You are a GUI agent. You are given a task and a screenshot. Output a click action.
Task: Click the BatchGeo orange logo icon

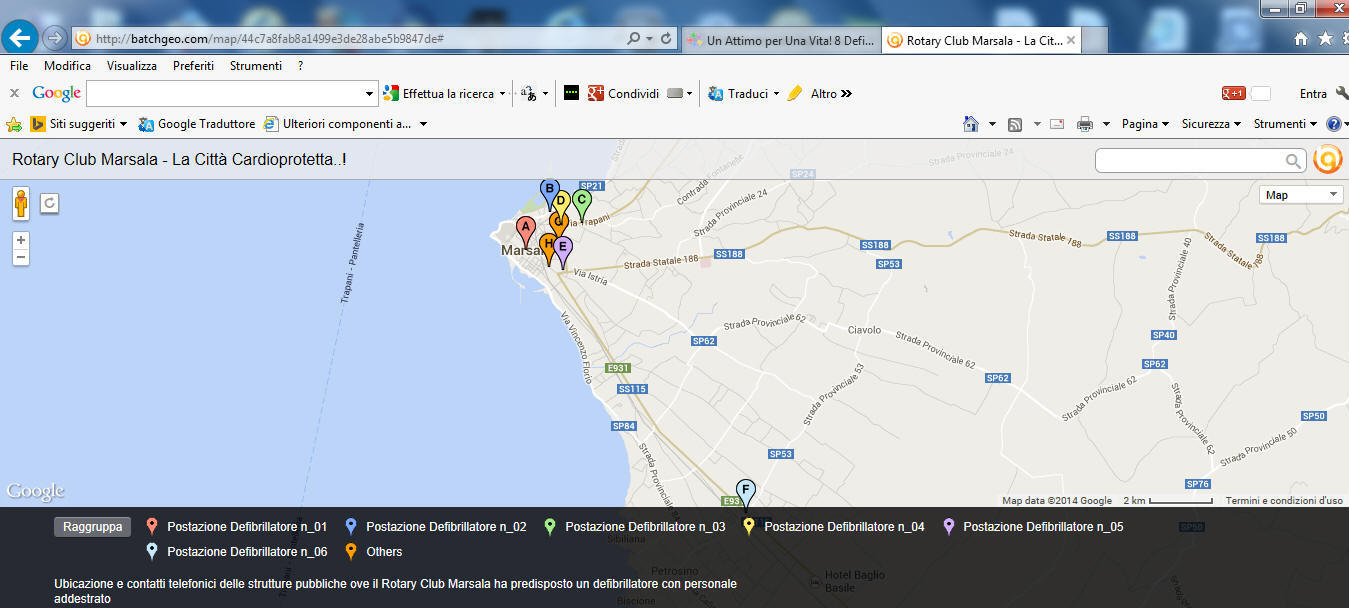(x=1327, y=159)
